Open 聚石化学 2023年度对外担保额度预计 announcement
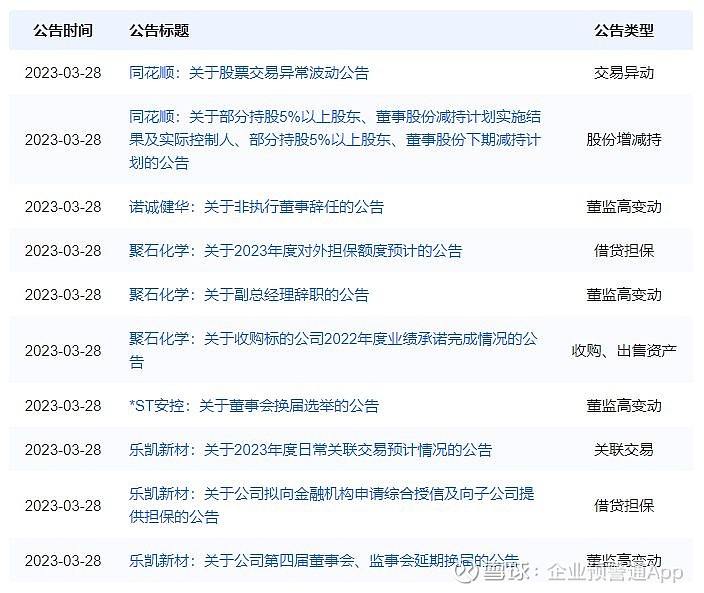704x593 pixels. pos(295,250)
